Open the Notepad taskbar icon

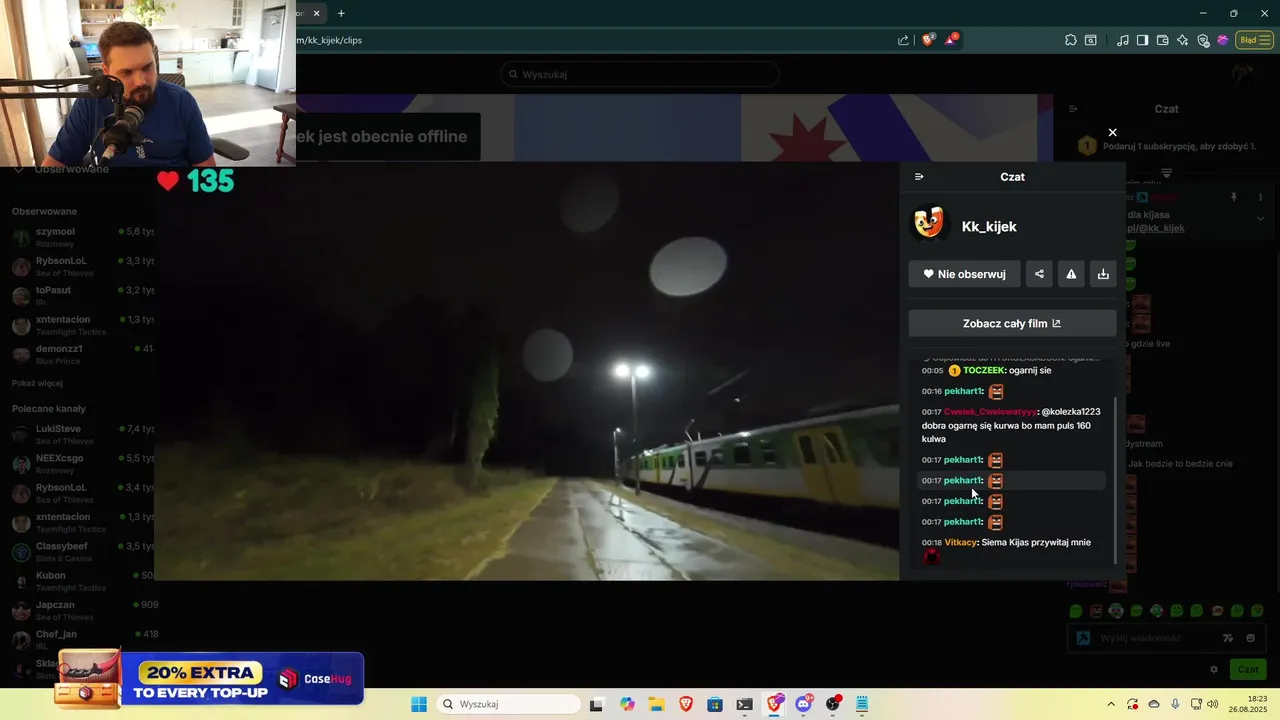(862, 704)
